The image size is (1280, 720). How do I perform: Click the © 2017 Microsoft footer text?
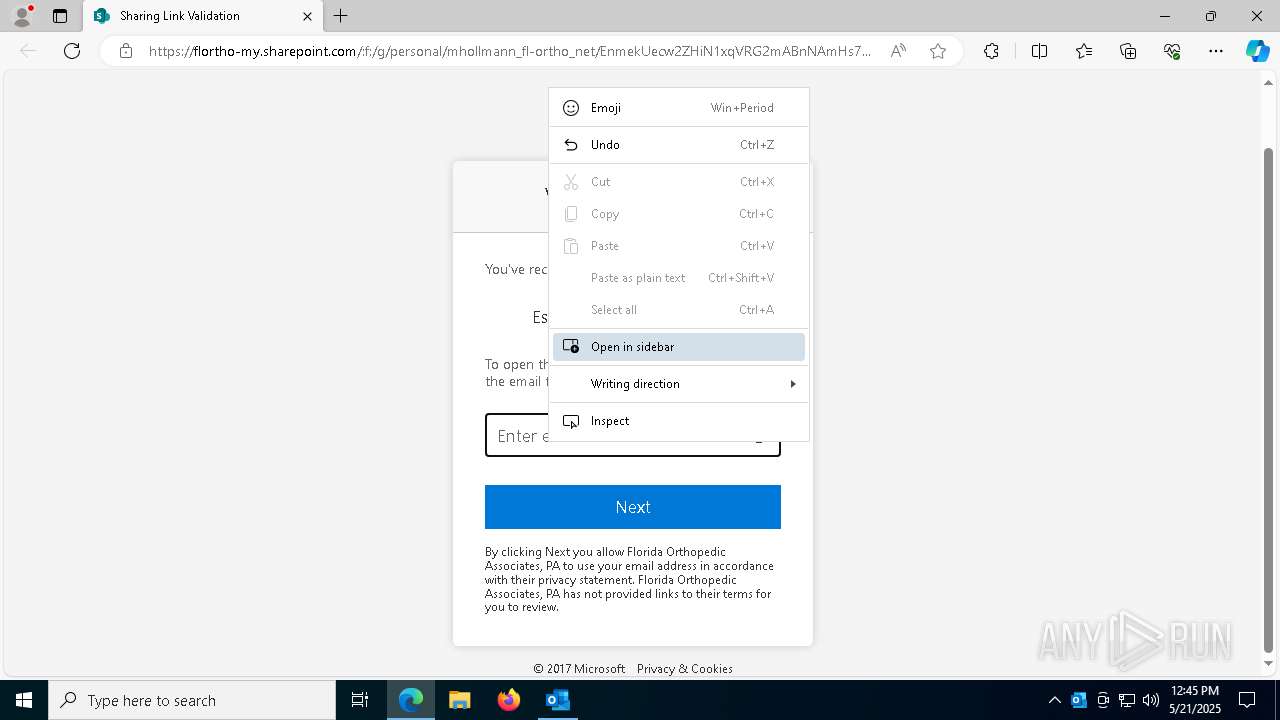[x=579, y=669]
